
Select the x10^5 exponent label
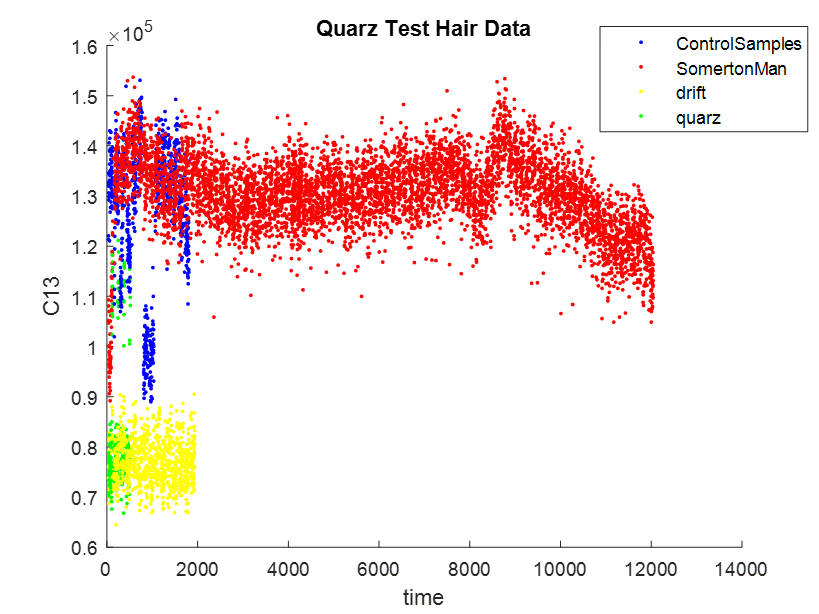tap(130, 34)
